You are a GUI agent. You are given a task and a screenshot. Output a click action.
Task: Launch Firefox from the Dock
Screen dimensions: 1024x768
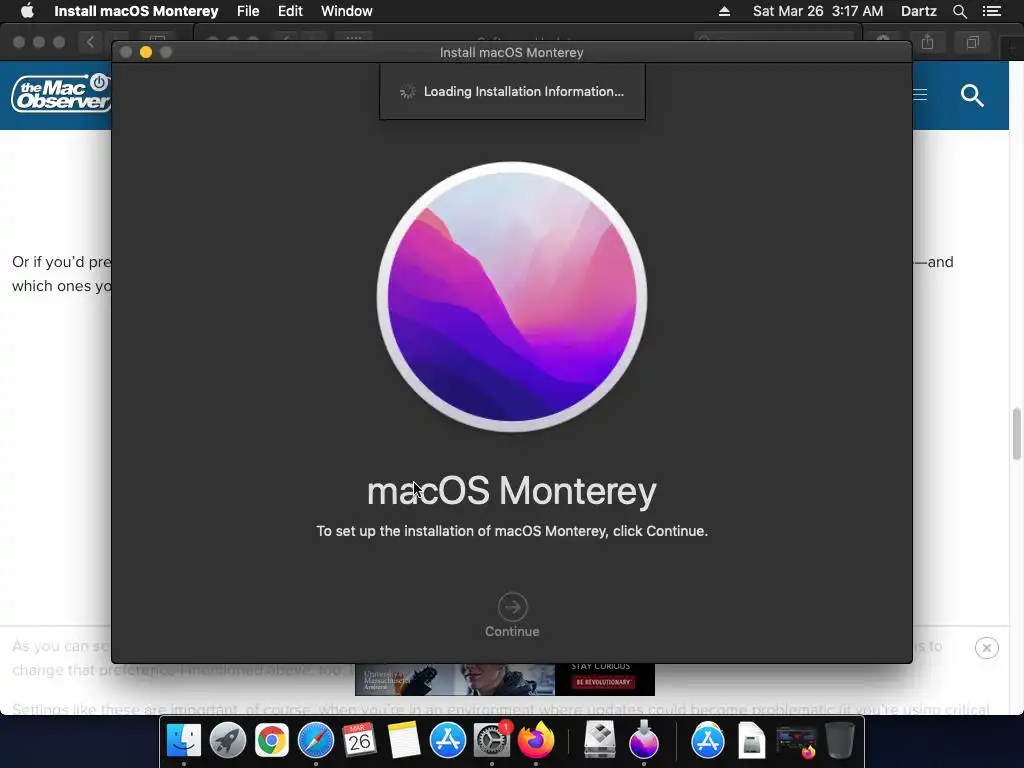[x=536, y=740]
